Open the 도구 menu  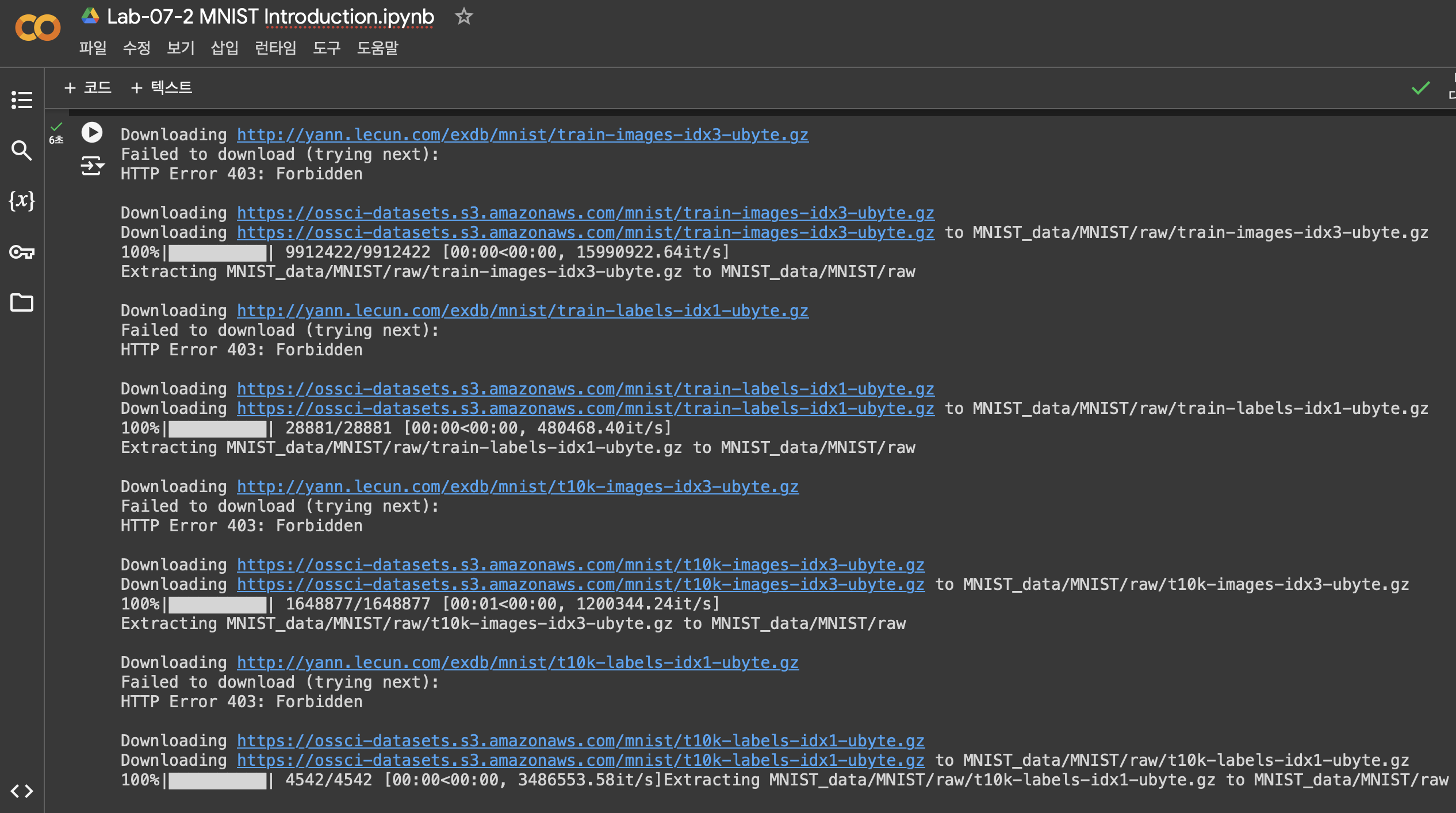coord(325,48)
